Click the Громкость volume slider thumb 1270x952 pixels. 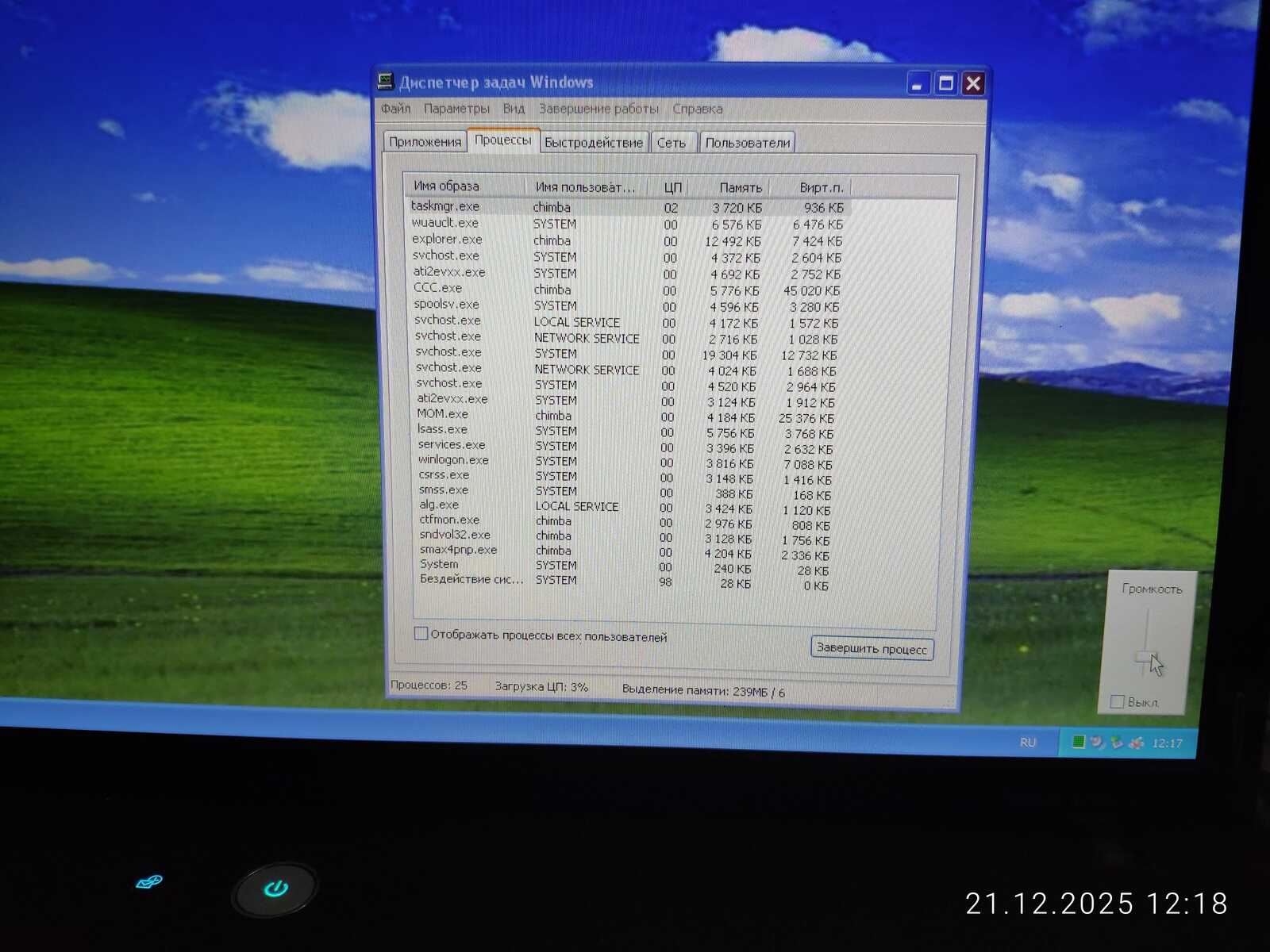1147,657
